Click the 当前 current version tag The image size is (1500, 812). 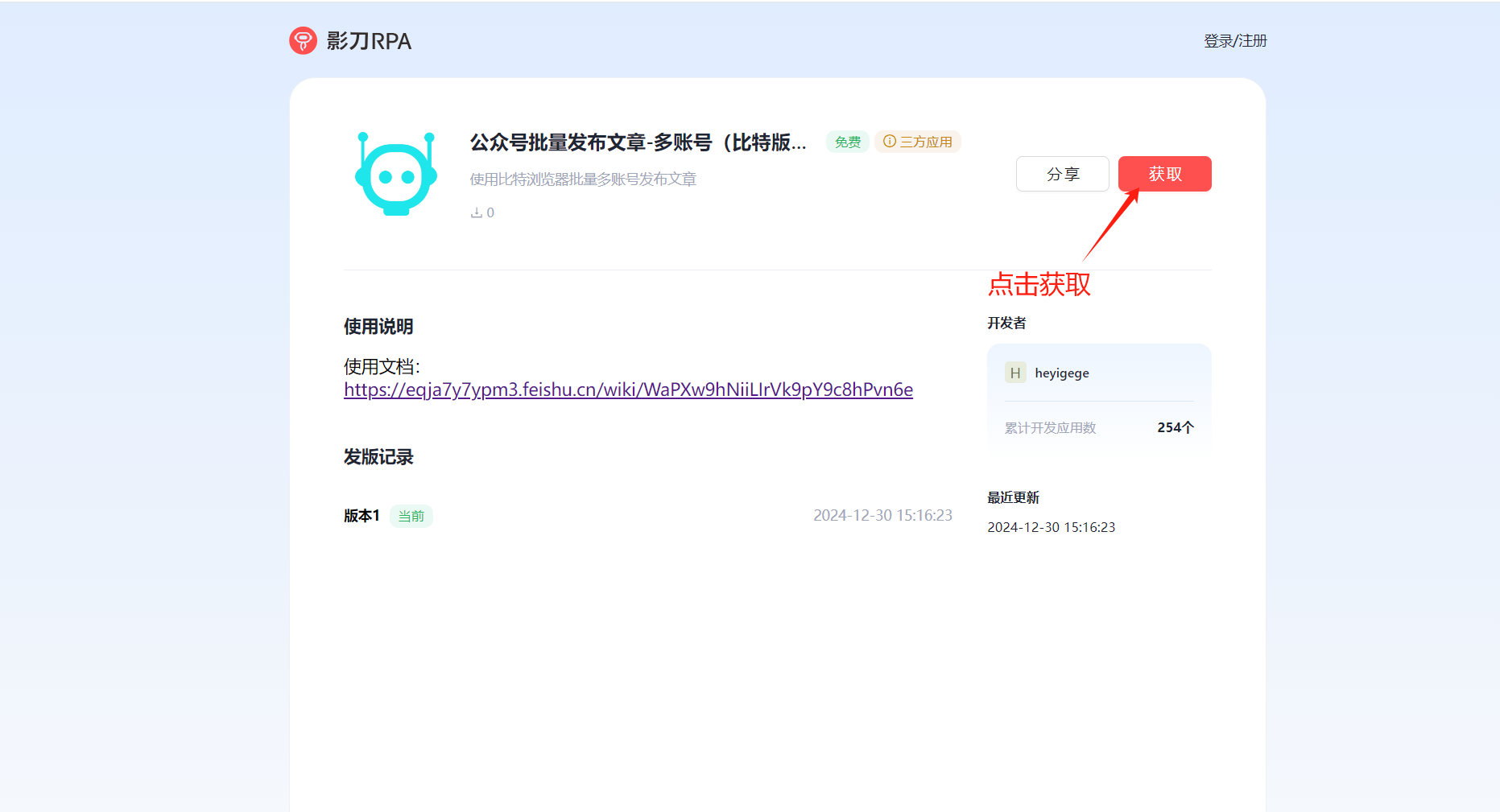click(x=411, y=516)
